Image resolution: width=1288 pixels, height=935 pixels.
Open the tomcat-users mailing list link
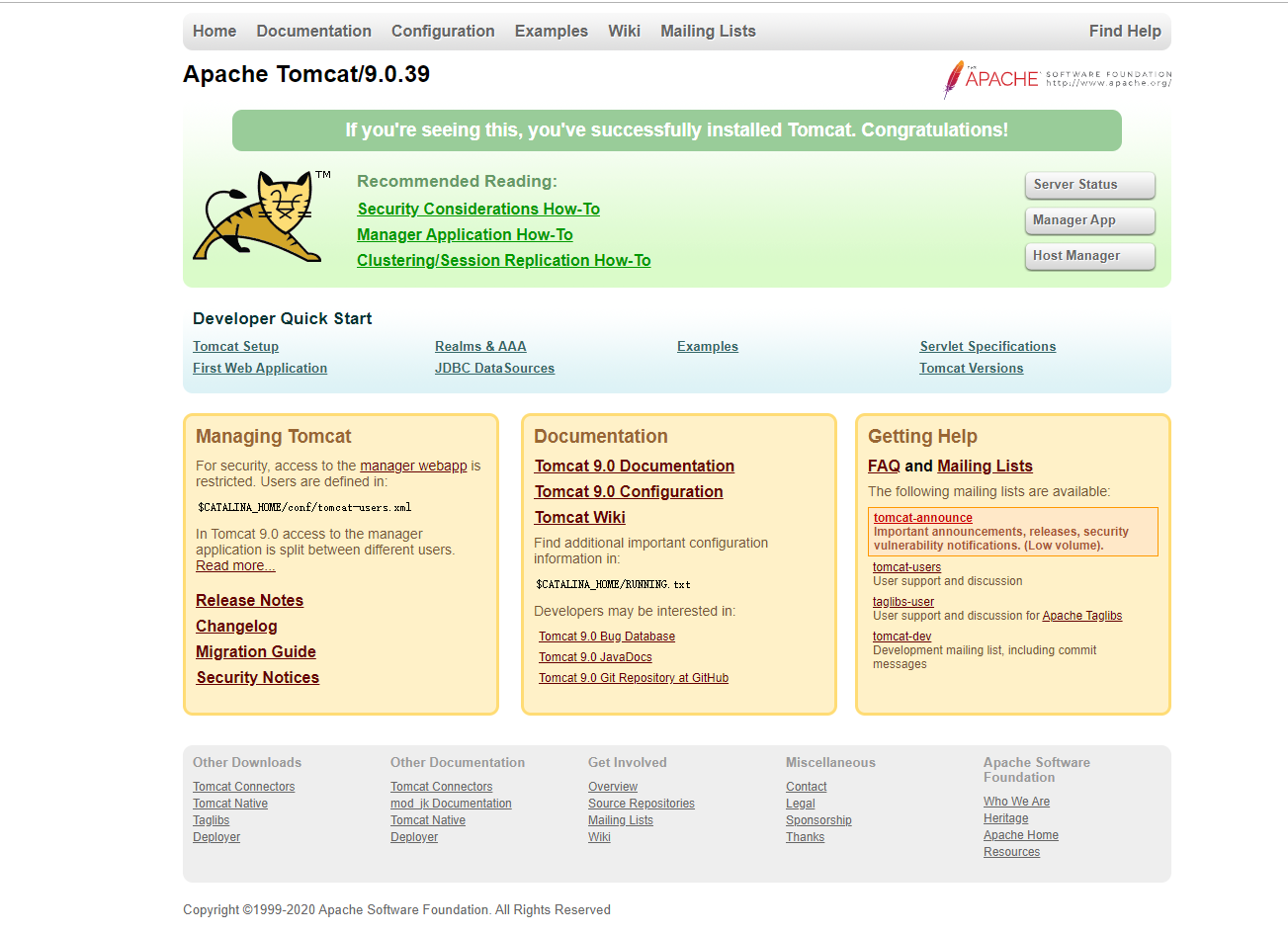click(906, 567)
